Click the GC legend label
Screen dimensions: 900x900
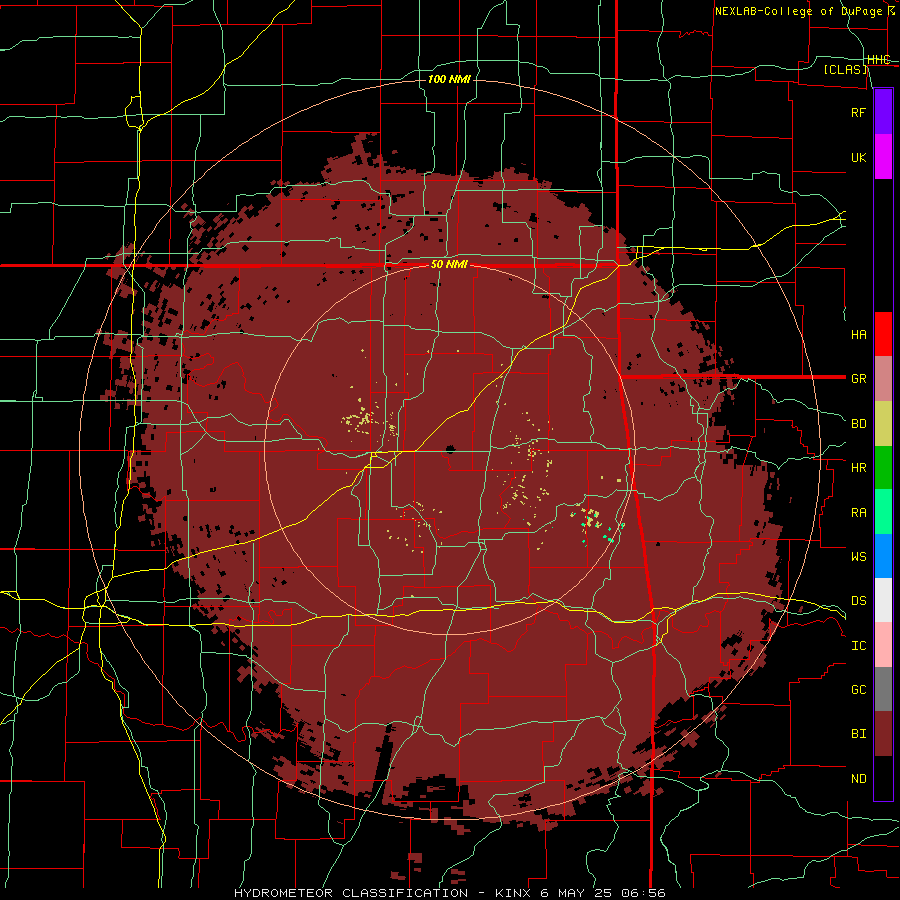point(858,690)
